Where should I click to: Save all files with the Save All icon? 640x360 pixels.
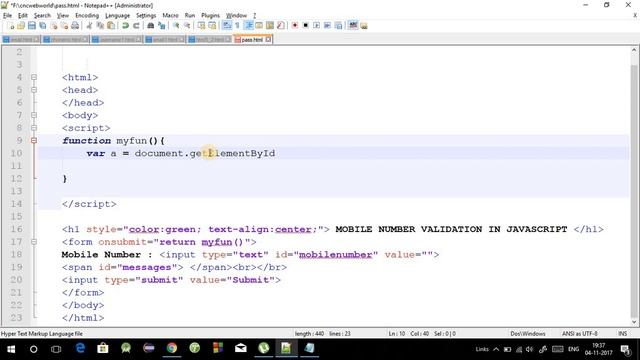tap(42, 25)
